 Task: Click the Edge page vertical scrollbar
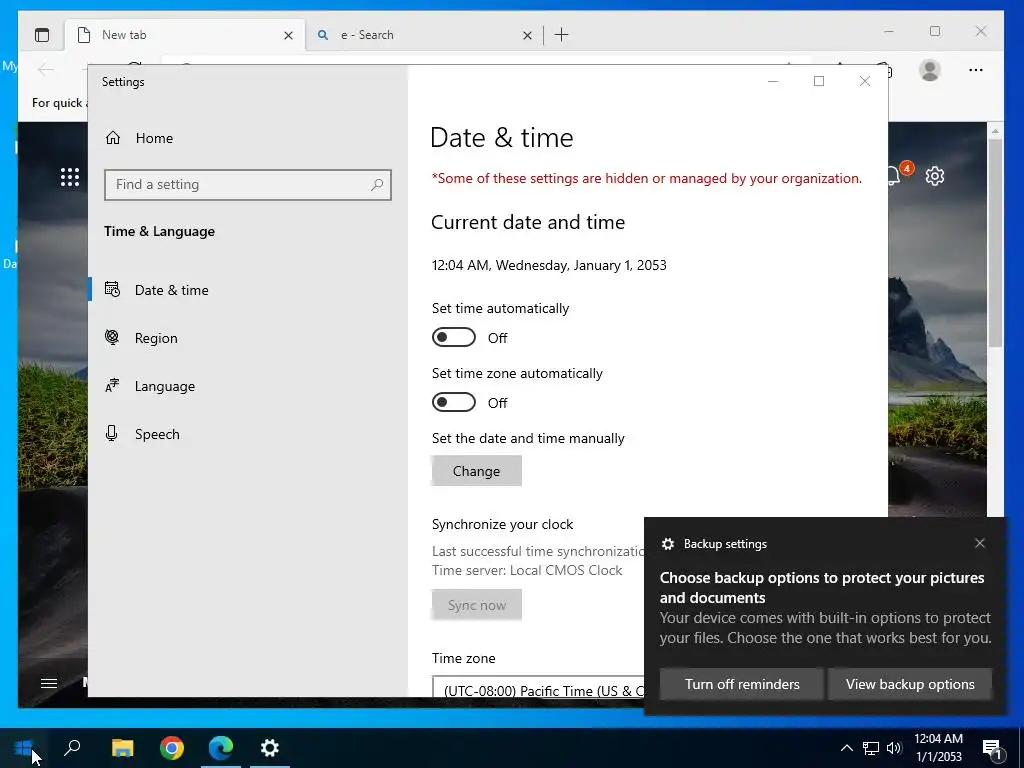pyautogui.click(x=995, y=244)
